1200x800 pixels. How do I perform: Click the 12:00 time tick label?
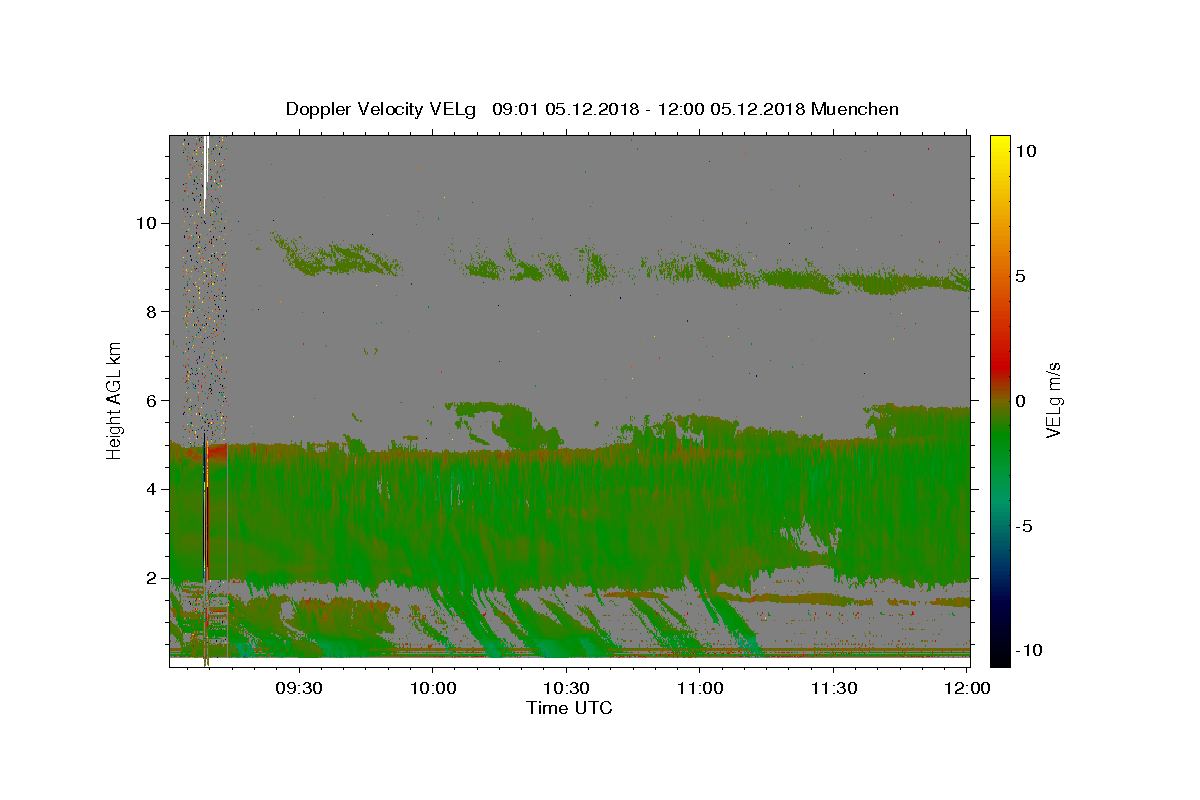[x=967, y=688]
